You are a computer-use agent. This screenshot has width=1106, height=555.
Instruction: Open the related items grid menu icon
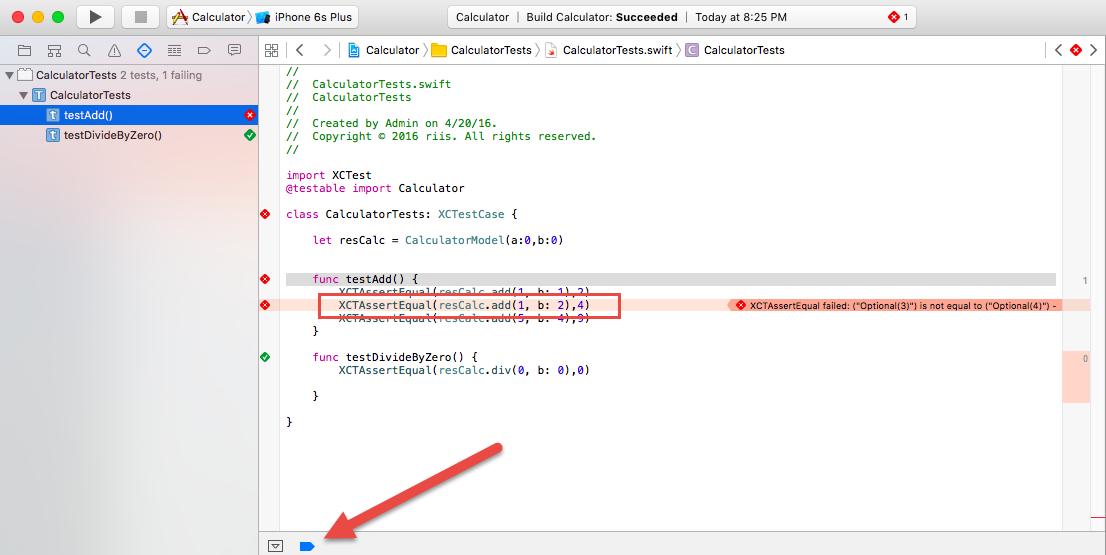tap(272, 50)
